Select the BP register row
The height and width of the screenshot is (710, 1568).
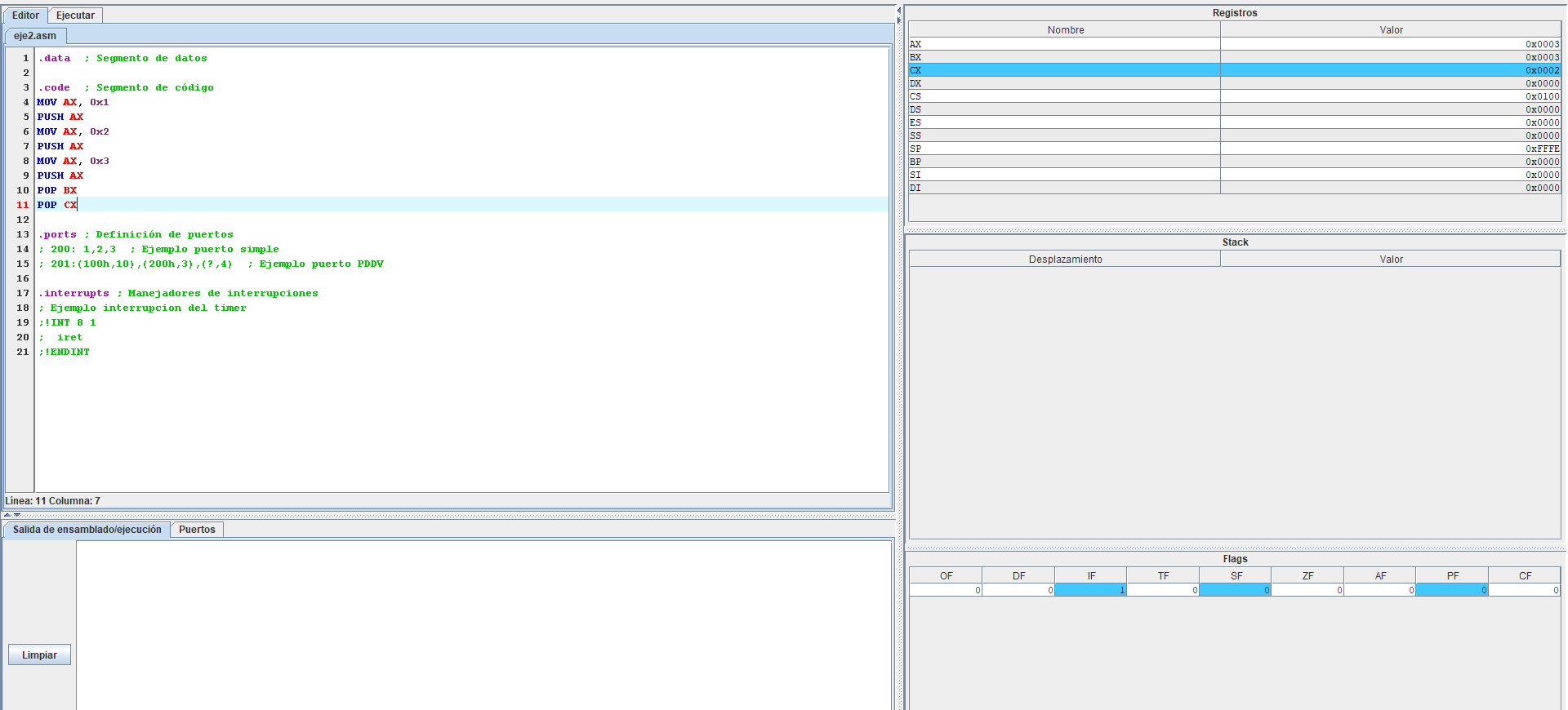(x=1235, y=162)
